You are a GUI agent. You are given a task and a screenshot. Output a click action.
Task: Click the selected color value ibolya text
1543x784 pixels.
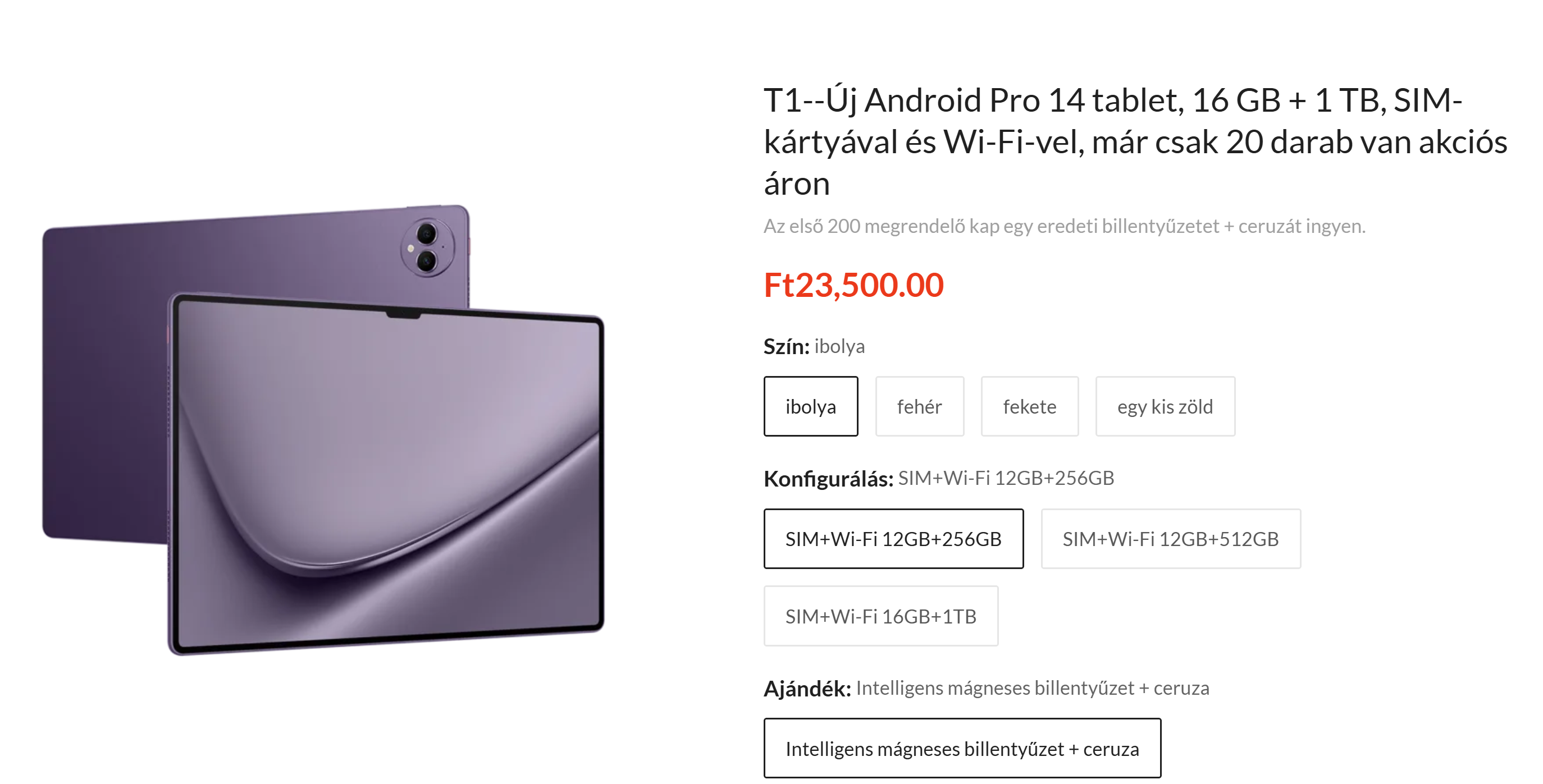(839, 346)
